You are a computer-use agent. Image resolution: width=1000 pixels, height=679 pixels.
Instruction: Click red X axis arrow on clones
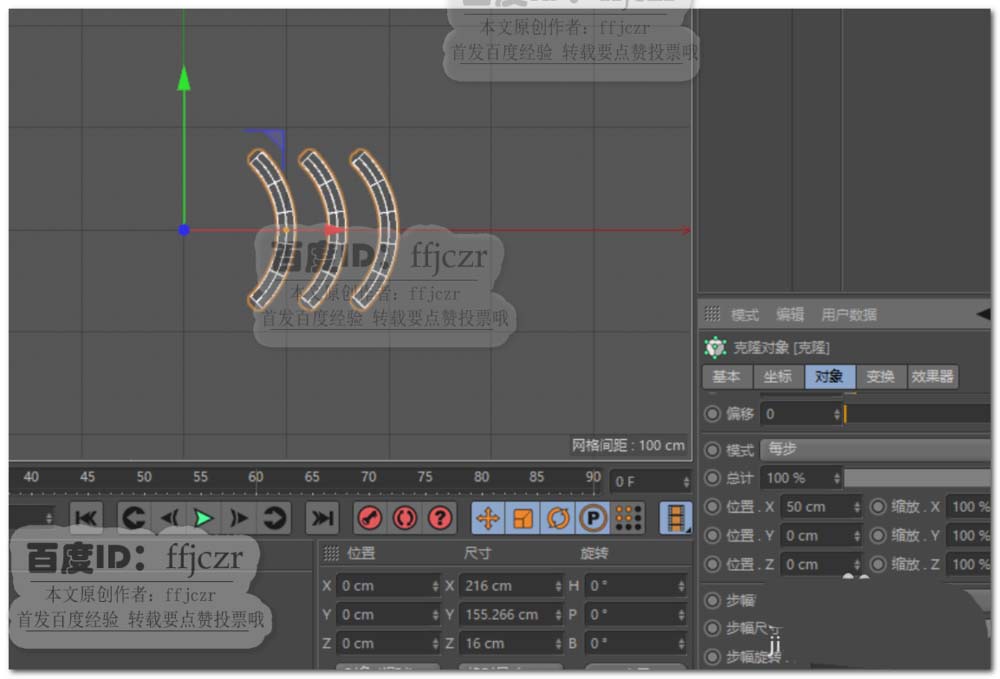pyautogui.click(x=335, y=230)
